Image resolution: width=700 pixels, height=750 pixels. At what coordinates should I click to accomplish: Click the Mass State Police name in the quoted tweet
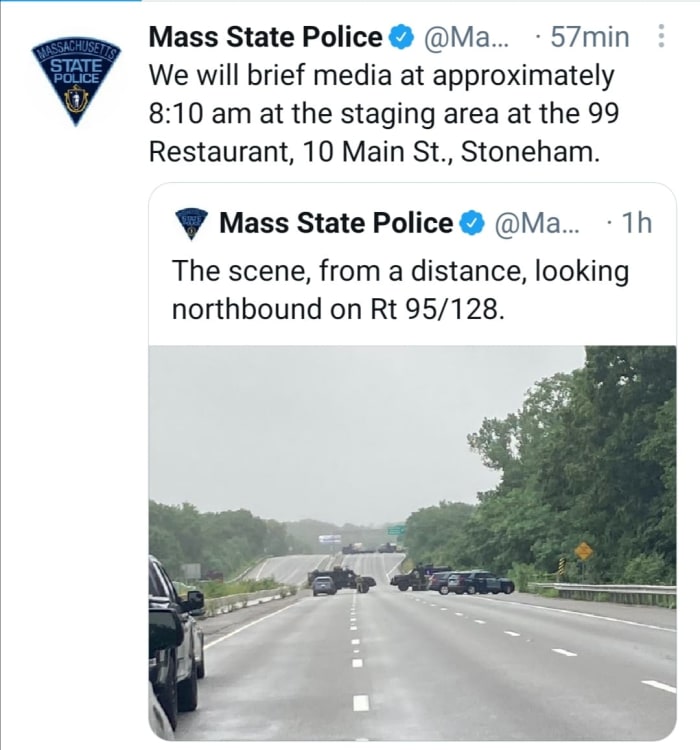coord(336,223)
